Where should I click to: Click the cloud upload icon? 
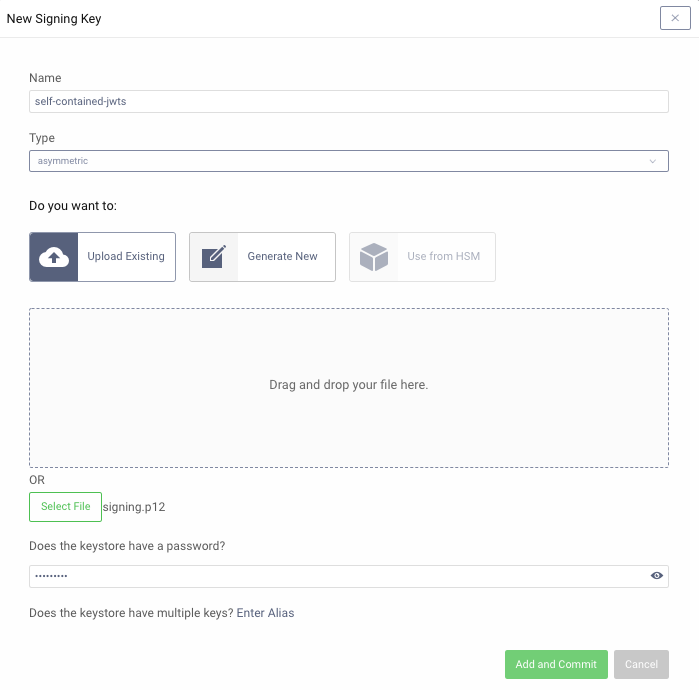pyautogui.click(x=54, y=257)
